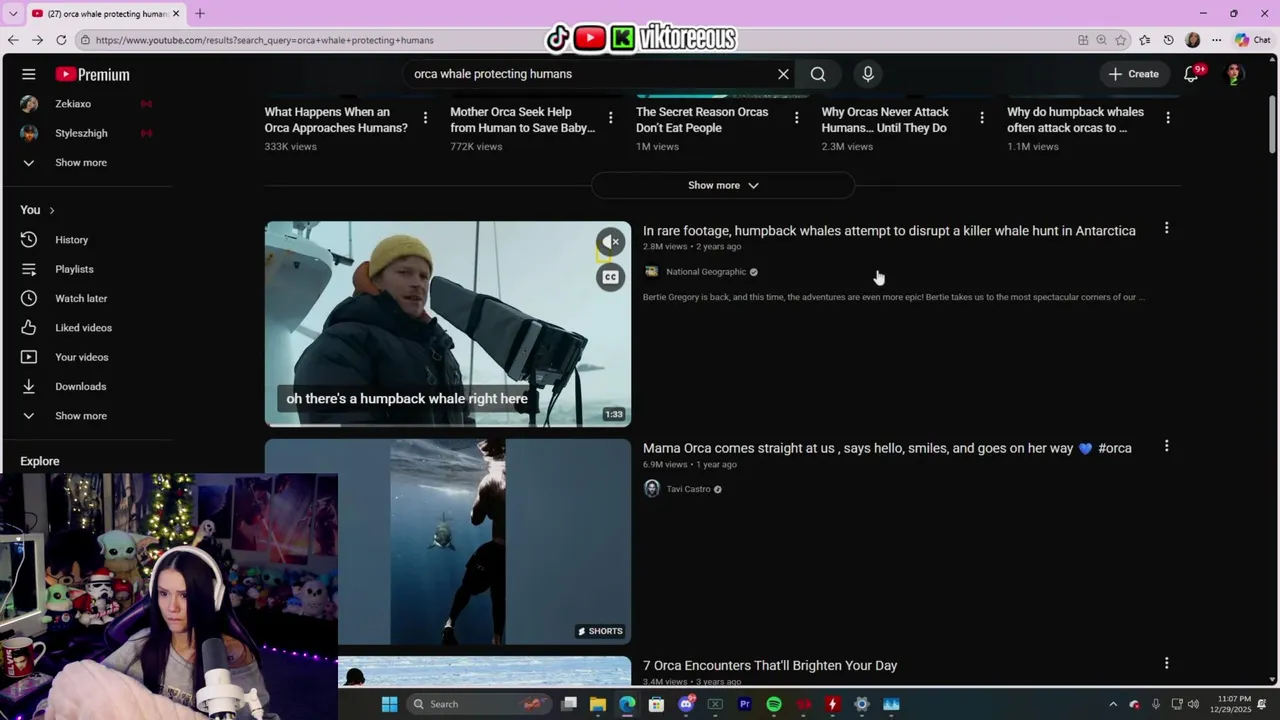The image size is (1280, 720).
Task: Visit the National Geographic channel
Action: [706, 272]
